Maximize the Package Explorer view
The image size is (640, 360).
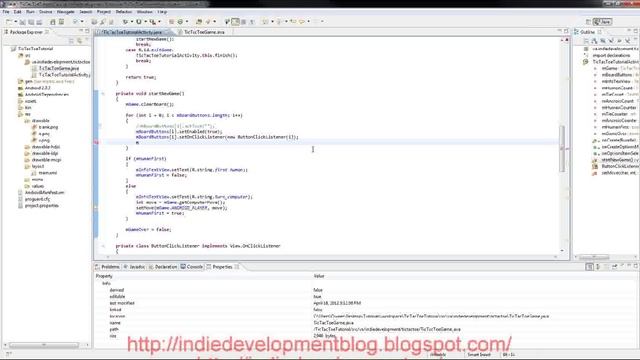point(87,31)
